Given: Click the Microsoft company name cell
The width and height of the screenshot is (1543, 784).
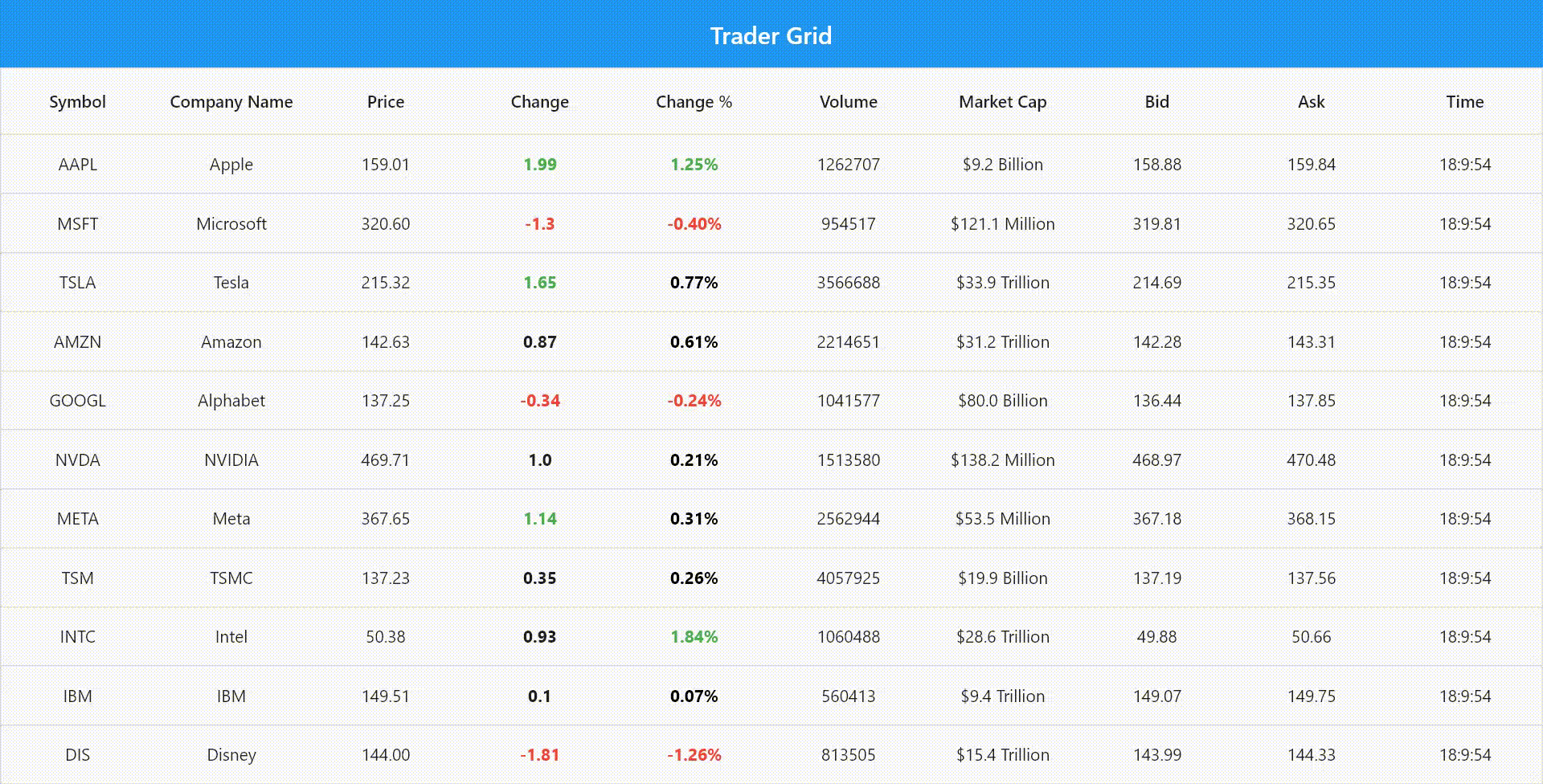Looking at the screenshot, I should tap(231, 224).
